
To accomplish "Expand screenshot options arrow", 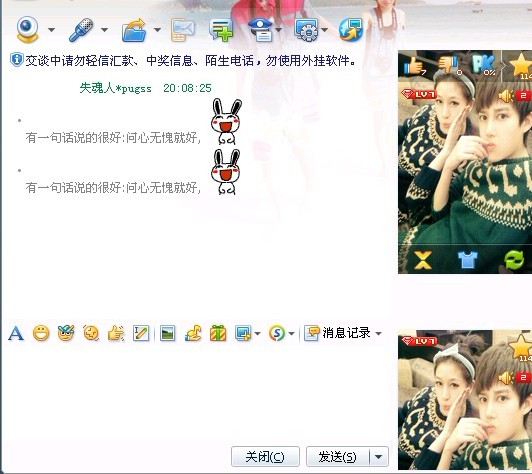I will coord(258,334).
